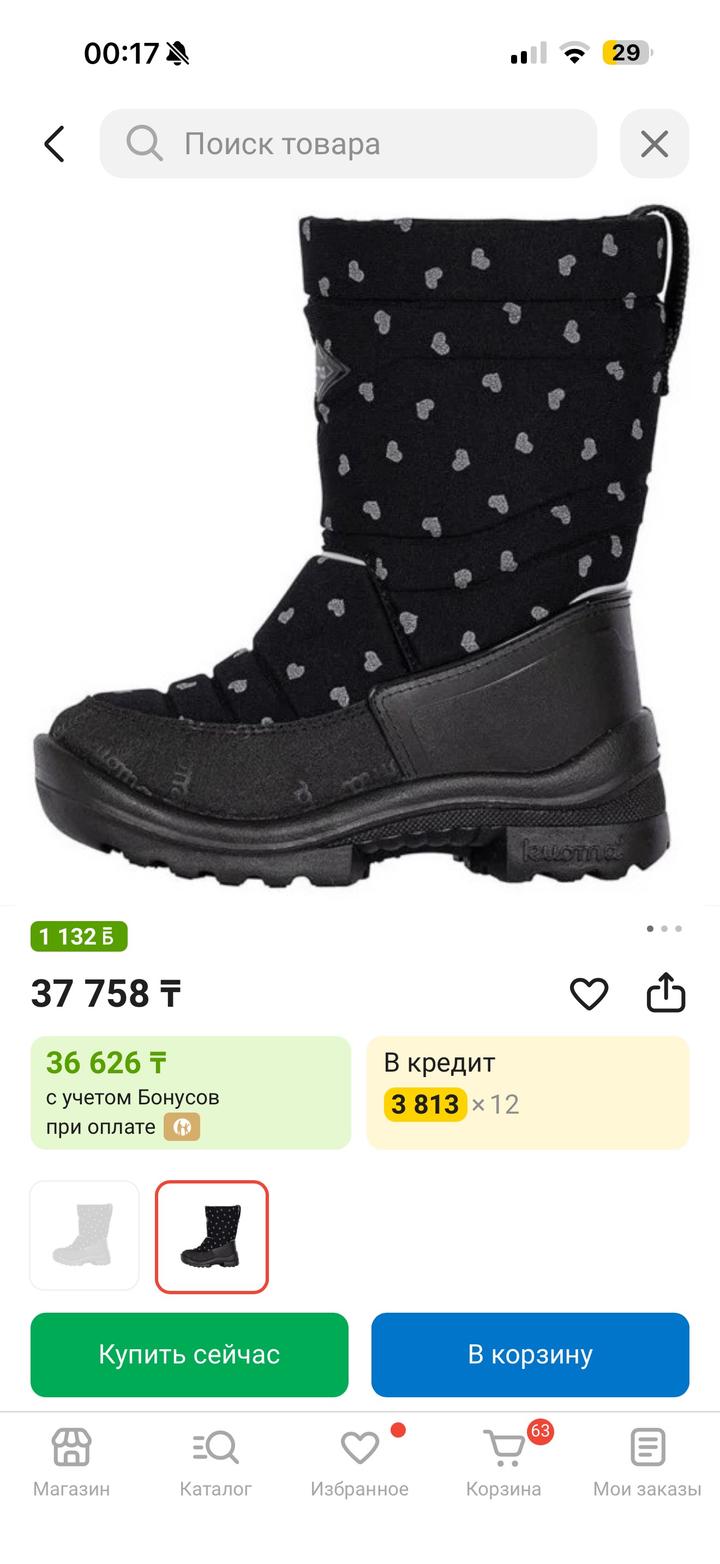Select the black boot color thumbnail
The image size is (720, 1564).
pos(212,1236)
